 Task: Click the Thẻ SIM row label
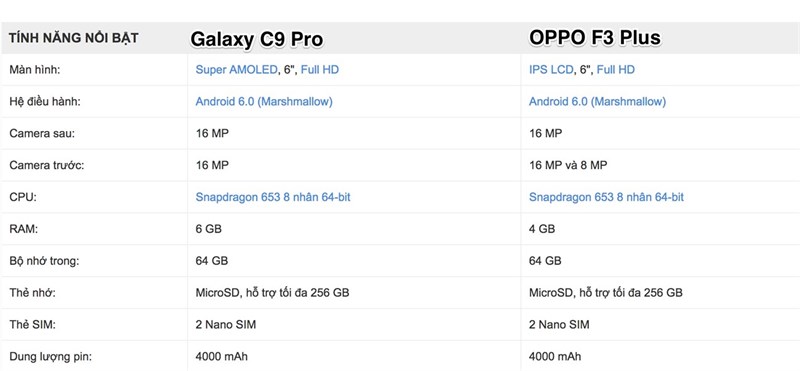click(31, 325)
